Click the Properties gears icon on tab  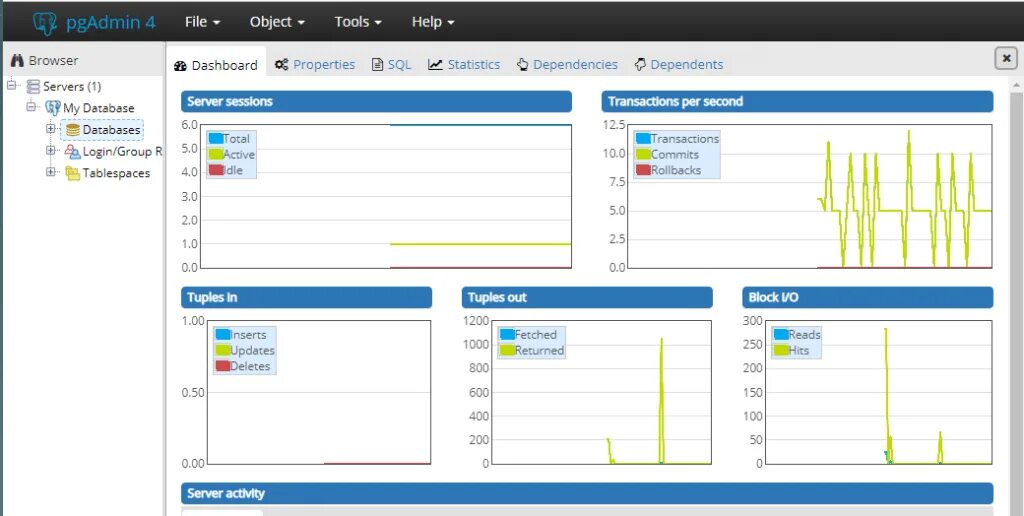[281, 65]
